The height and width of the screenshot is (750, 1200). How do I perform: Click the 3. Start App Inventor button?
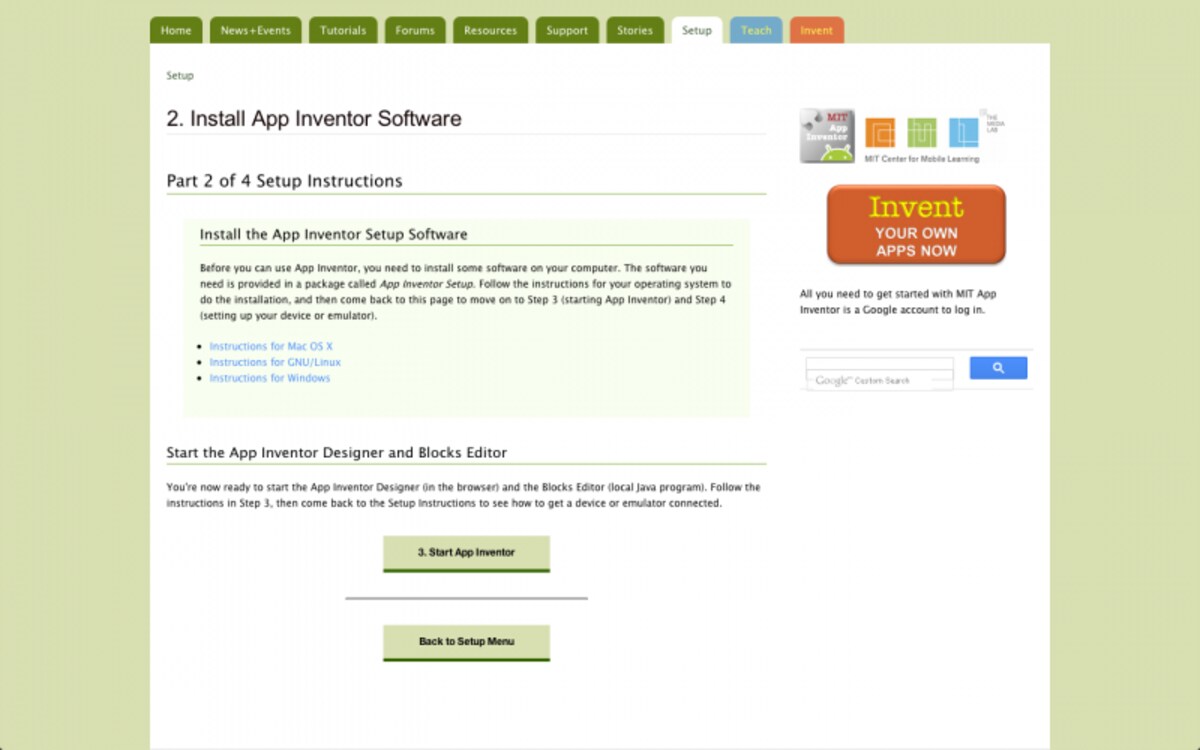pos(466,553)
